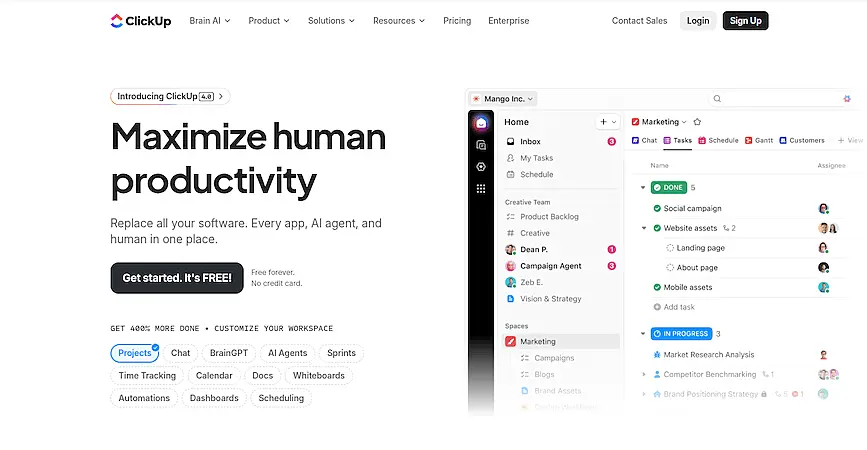Image resolution: width=867 pixels, height=450 pixels.
Task: Select the Marketing space in sidebar
Action: [561, 342]
